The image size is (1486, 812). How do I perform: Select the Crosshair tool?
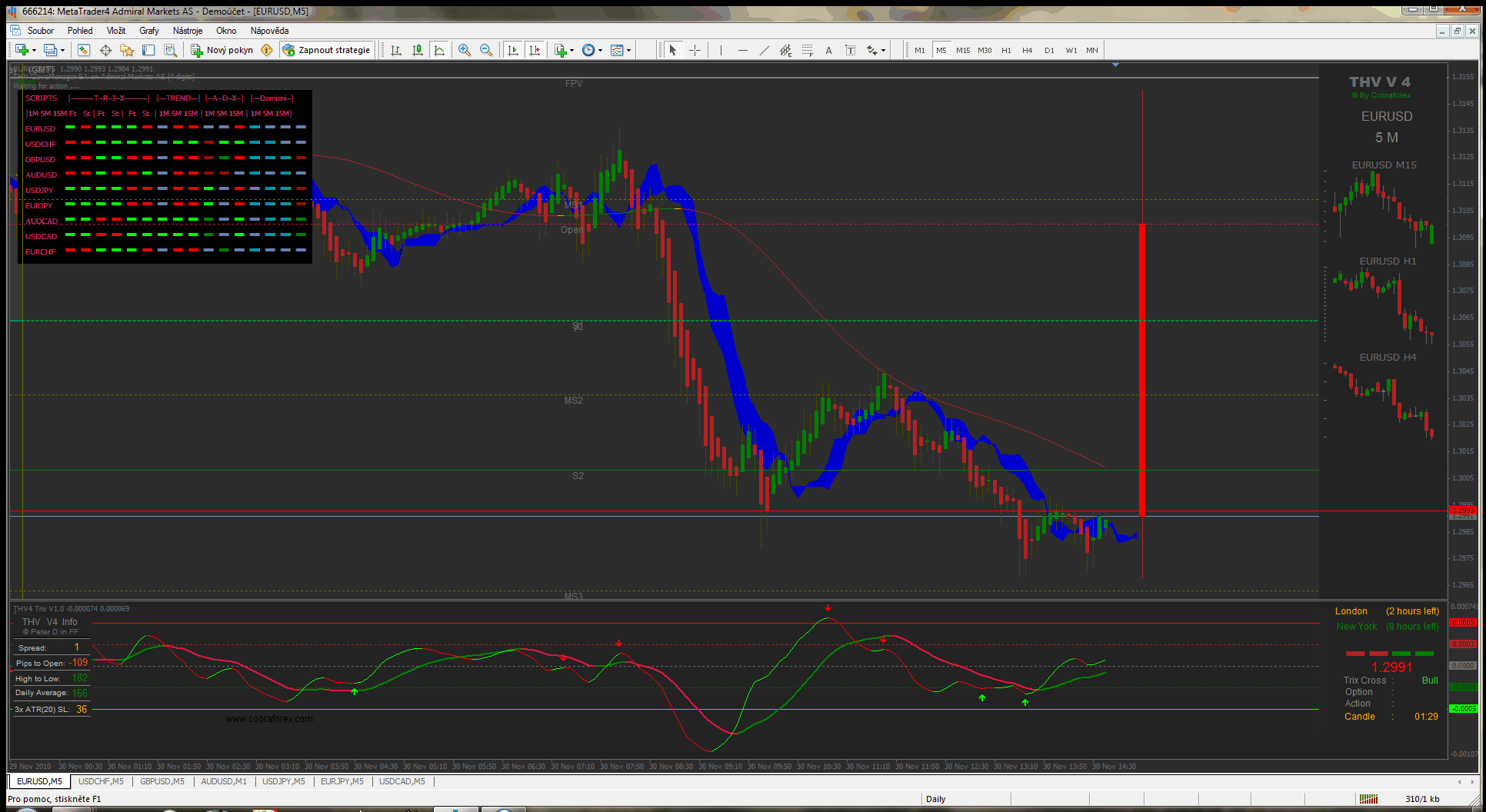coord(695,50)
